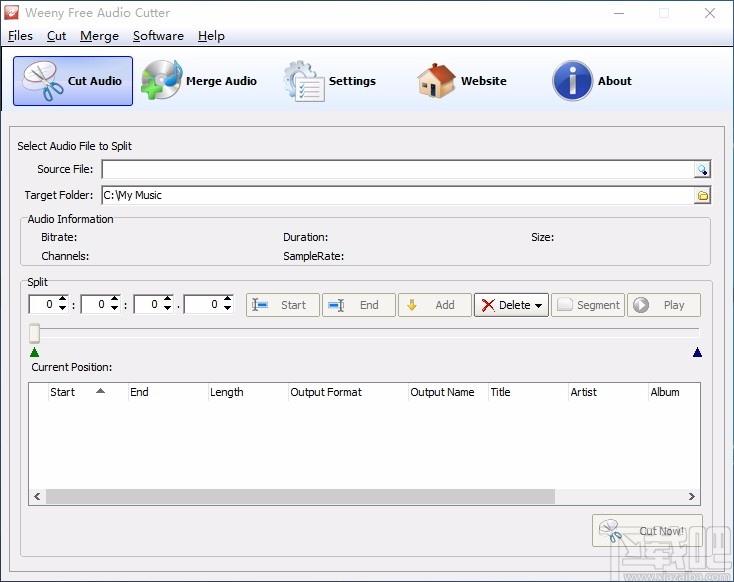The image size is (734, 582).
Task: Set the split End point
Action: 359,305
